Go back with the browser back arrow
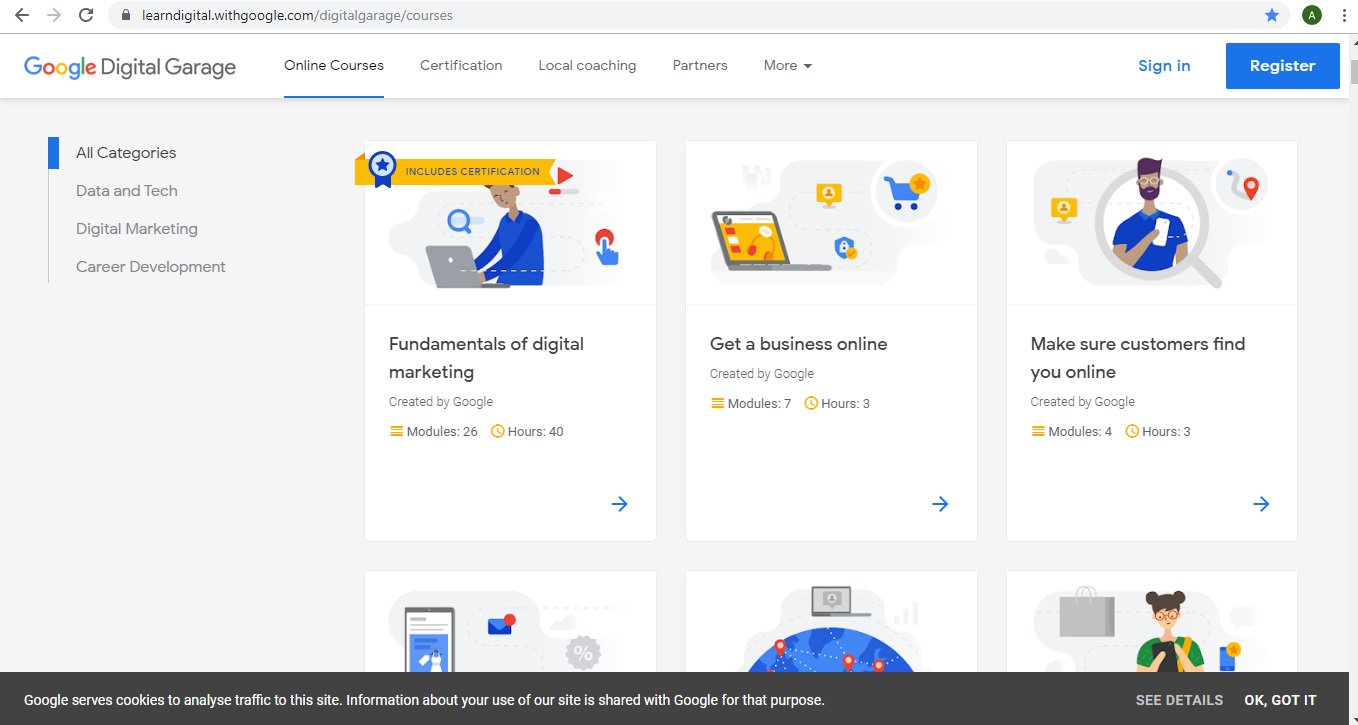The height and width of the screenshot is (725, 1358). click(22, 15)
